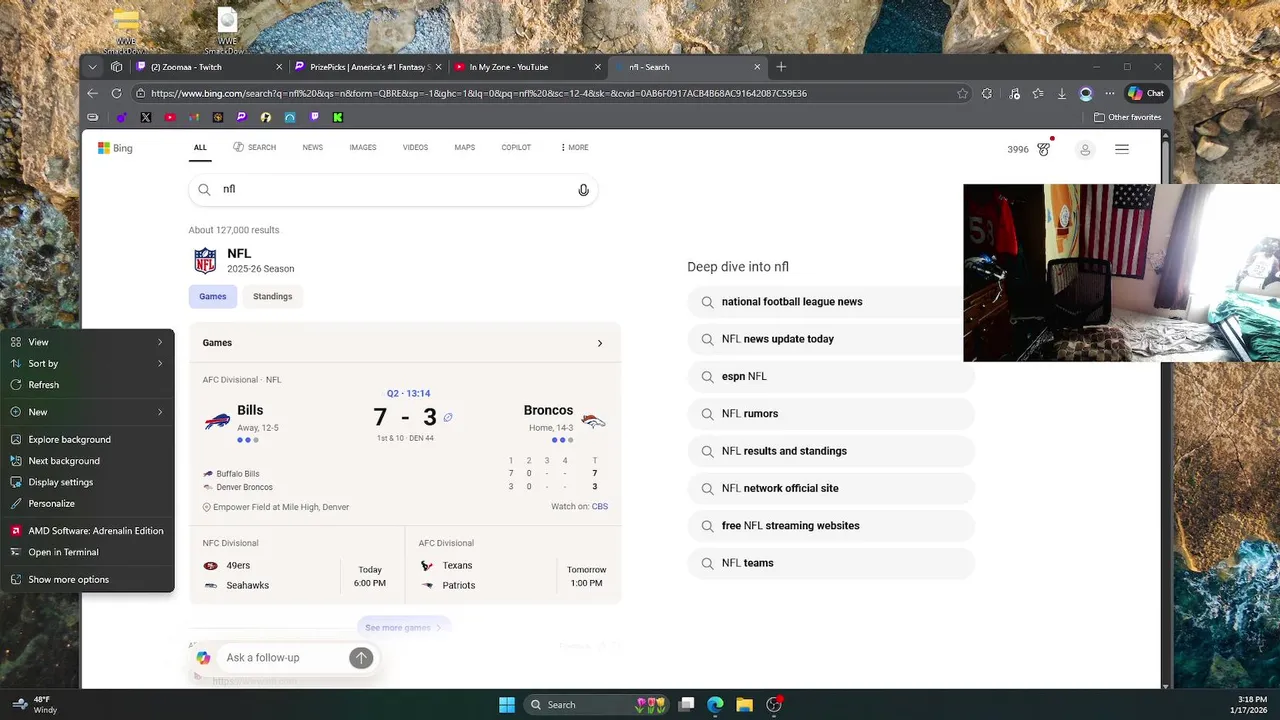Select the Games tab under NFL
This screenshot has width=1280, height=720.
coord(213,296)
